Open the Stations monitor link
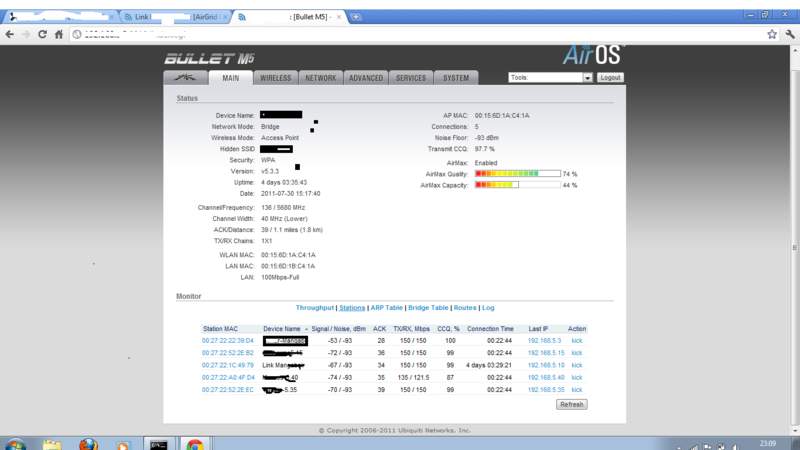The image size is (800, 450). coord(352,308)
